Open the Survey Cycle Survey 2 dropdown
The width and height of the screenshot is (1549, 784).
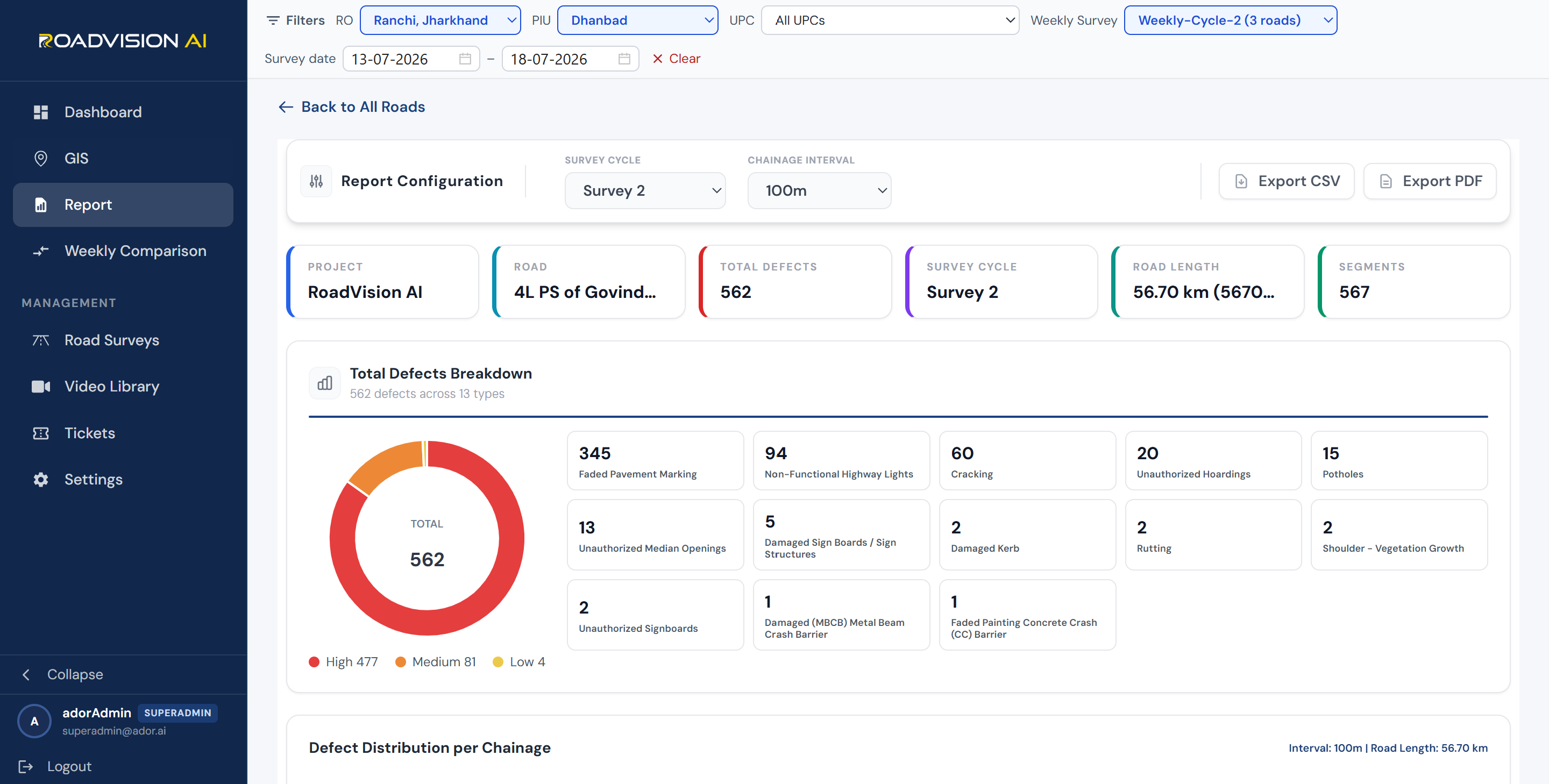tap(645, 190)
